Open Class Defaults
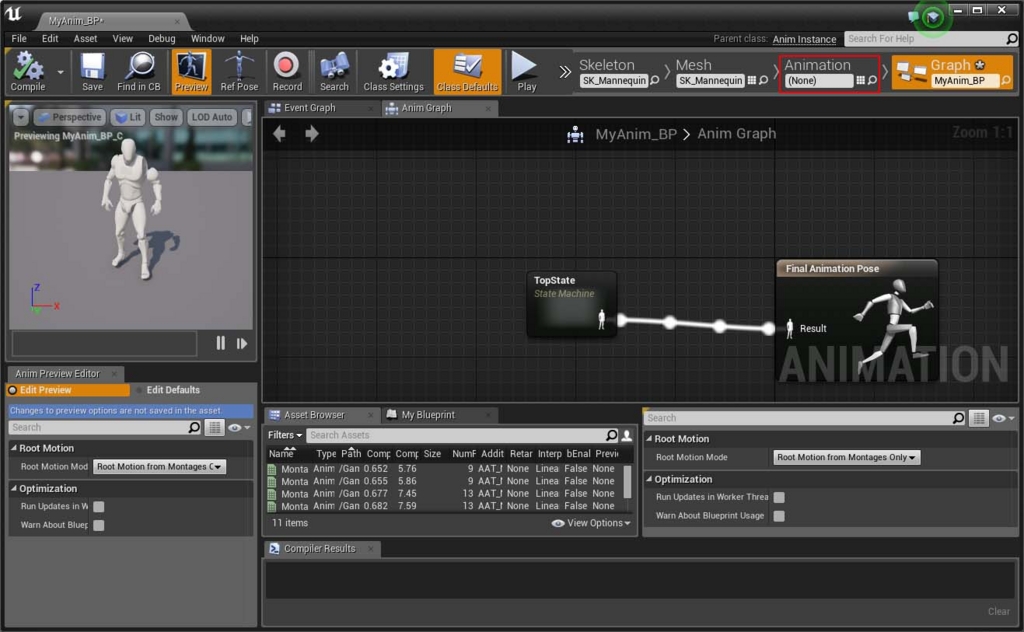The image size is (1024, 632). (x=467, y=72)
